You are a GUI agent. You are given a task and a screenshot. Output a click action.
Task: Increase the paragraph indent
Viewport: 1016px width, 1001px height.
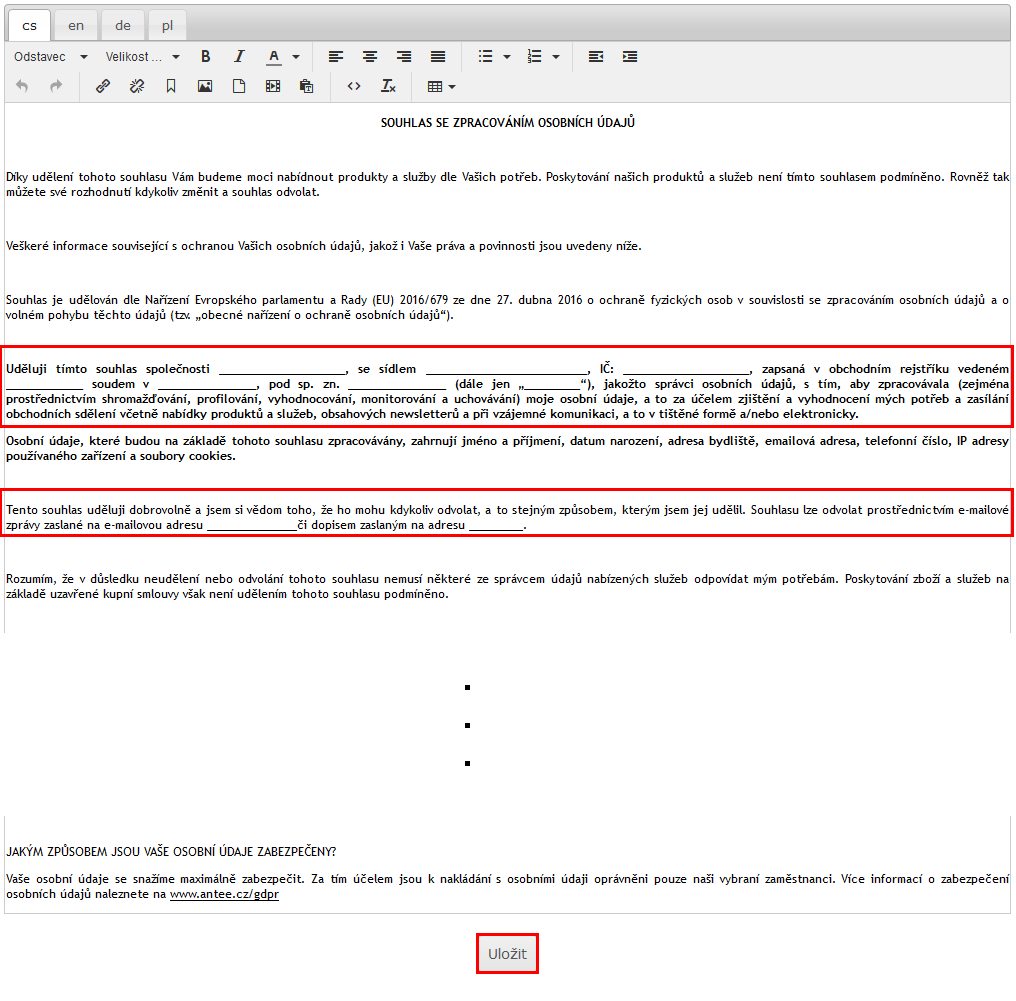630,57
